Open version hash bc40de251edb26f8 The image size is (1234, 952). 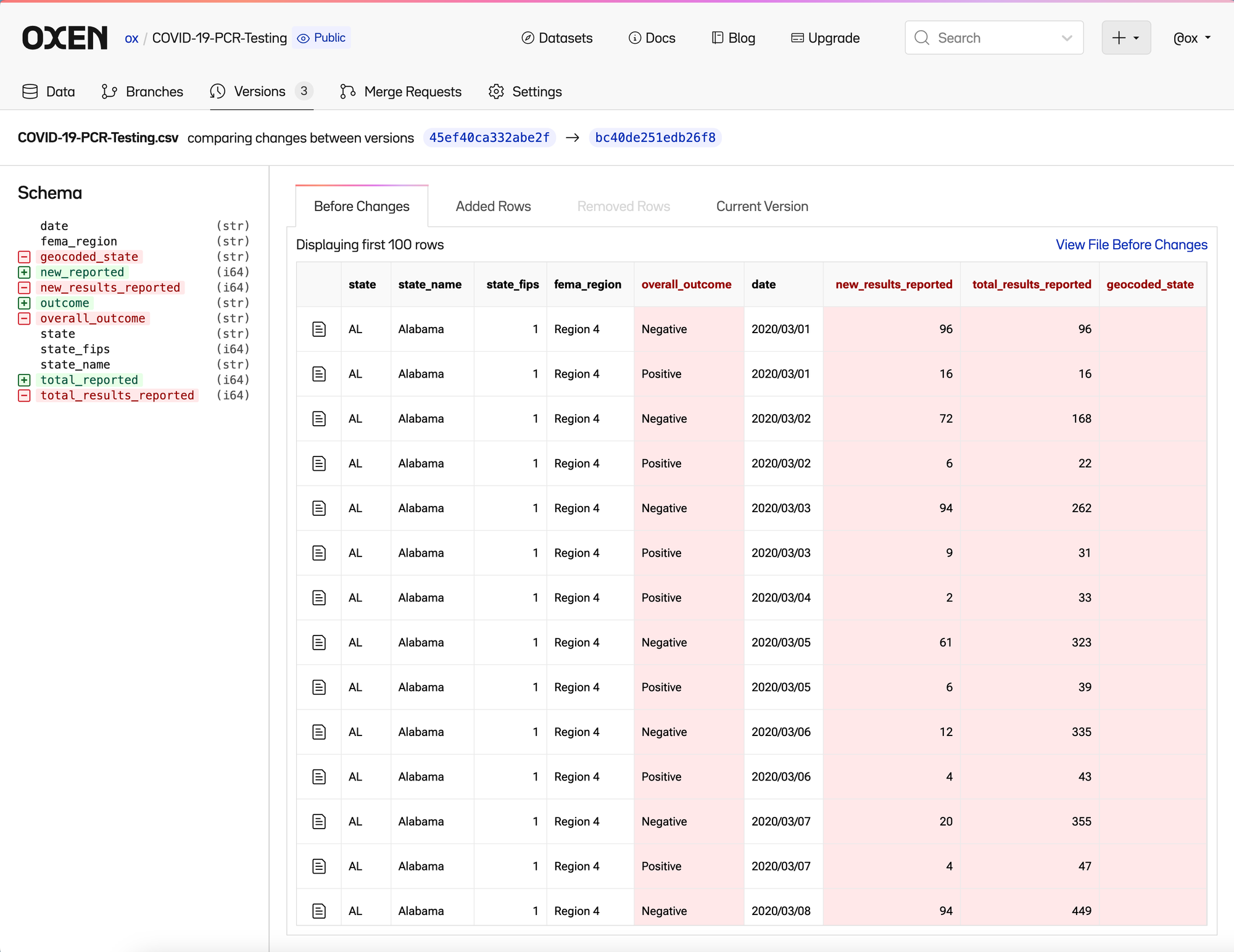coord(655,138)
